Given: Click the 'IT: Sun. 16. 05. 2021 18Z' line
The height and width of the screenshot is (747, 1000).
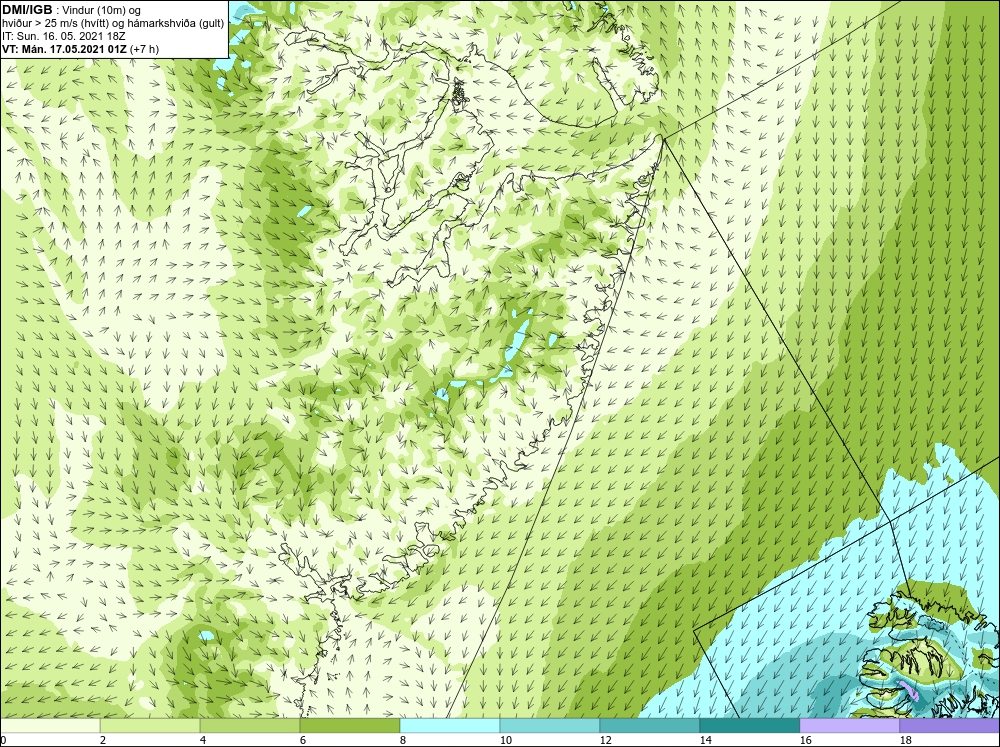Looking at the screenshot, I should pyautogui.click(x=63, y=36).
